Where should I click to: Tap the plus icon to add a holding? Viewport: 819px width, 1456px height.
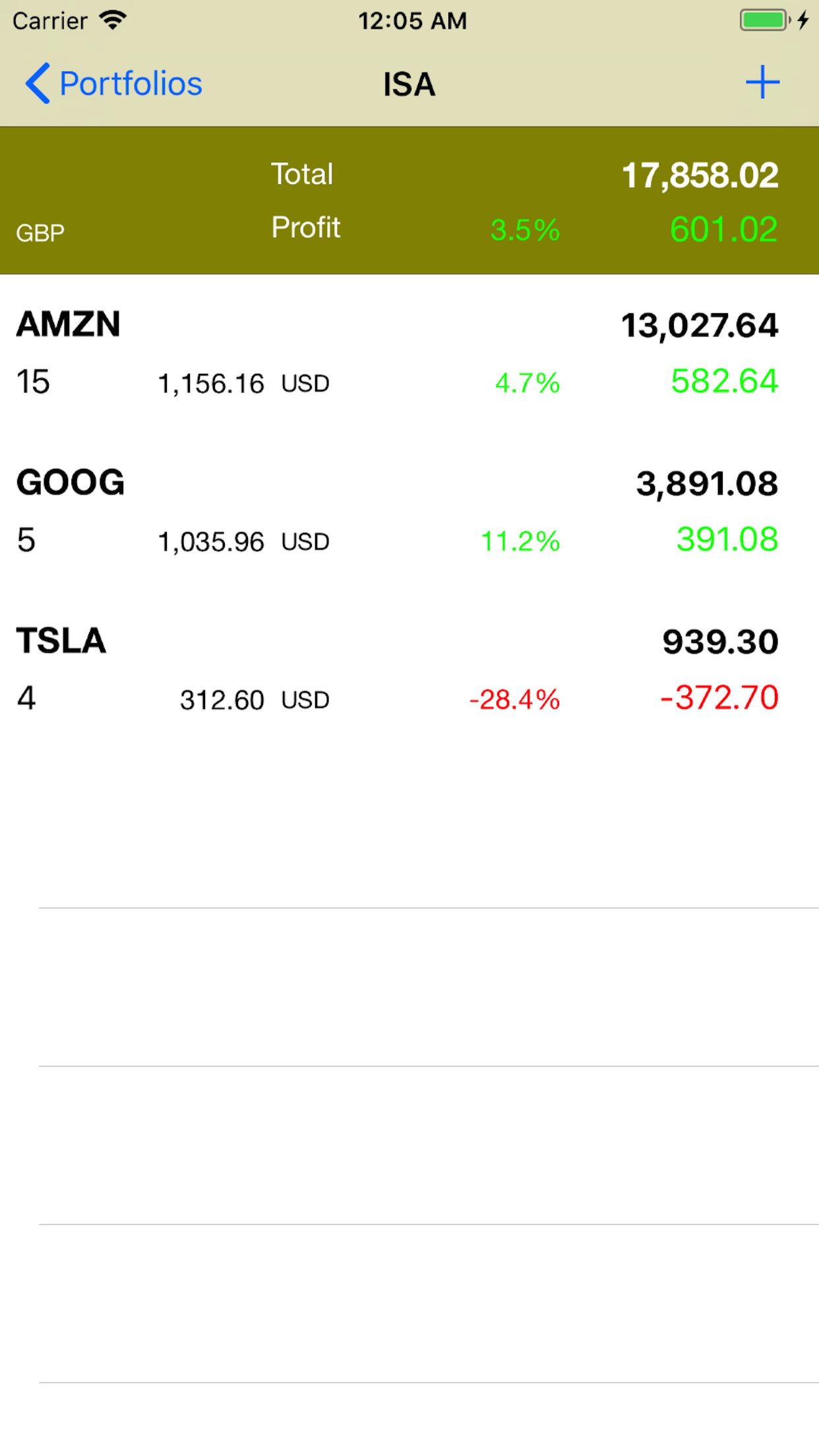(x=762, y=82)
